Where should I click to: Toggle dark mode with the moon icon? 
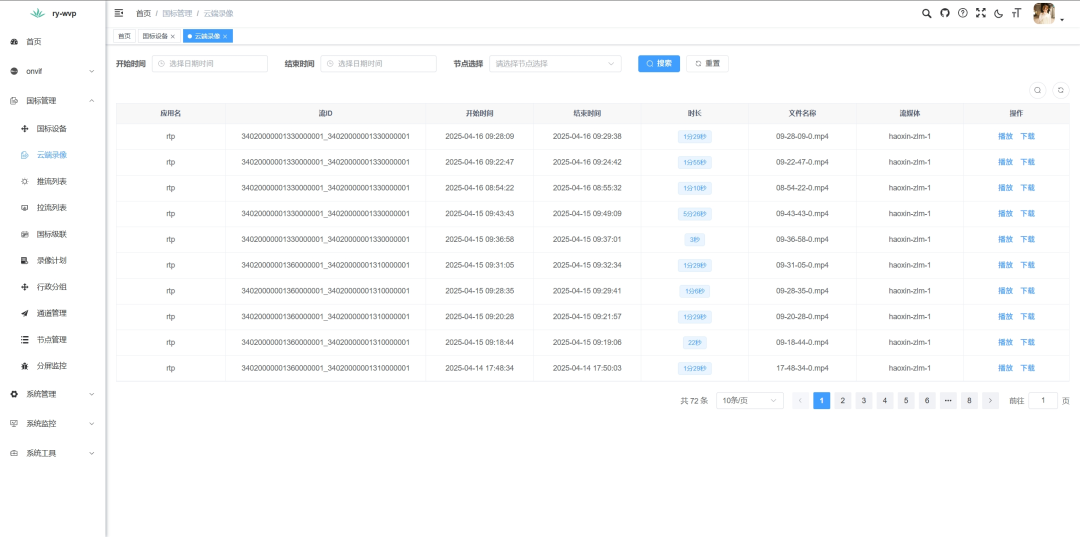pyautogui.click(x=998, y=13)
